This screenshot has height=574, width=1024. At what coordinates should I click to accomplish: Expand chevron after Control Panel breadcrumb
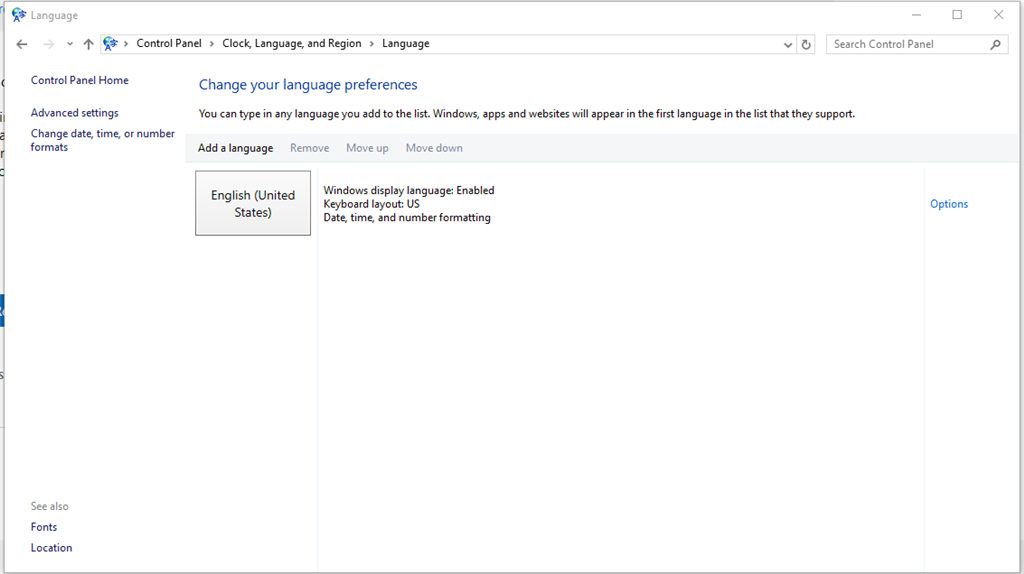coord(212,44)
